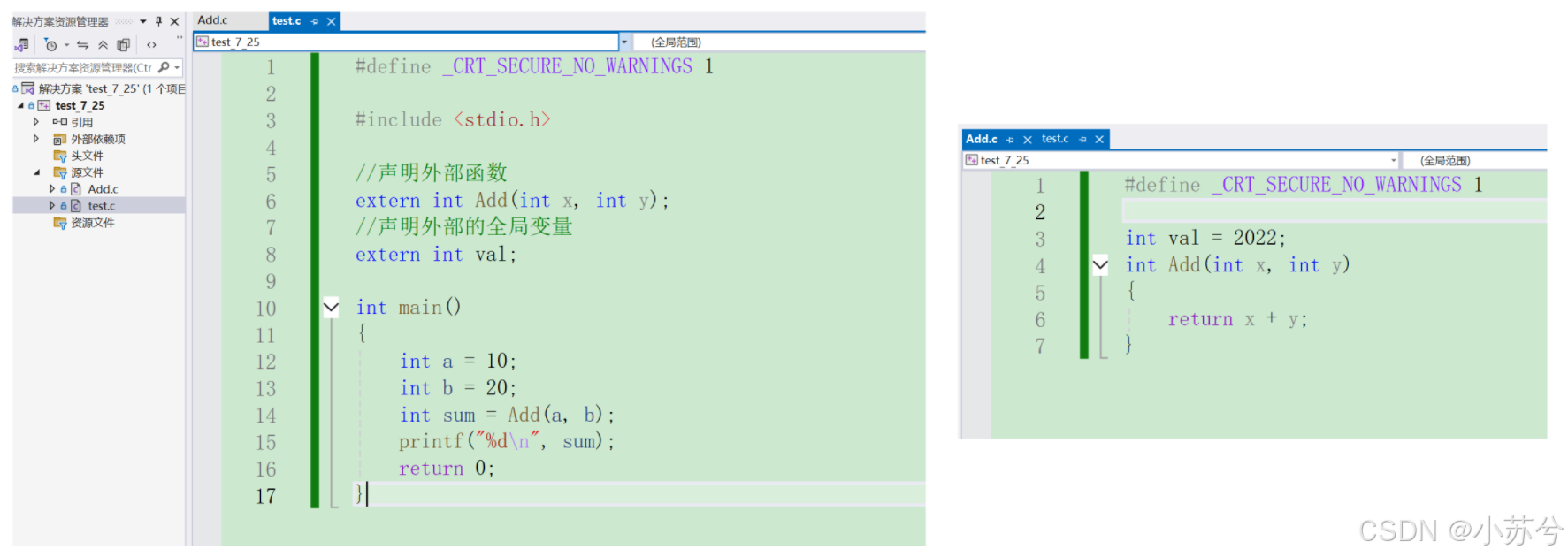Expand the 引用 references node

[x=36, y=122]
